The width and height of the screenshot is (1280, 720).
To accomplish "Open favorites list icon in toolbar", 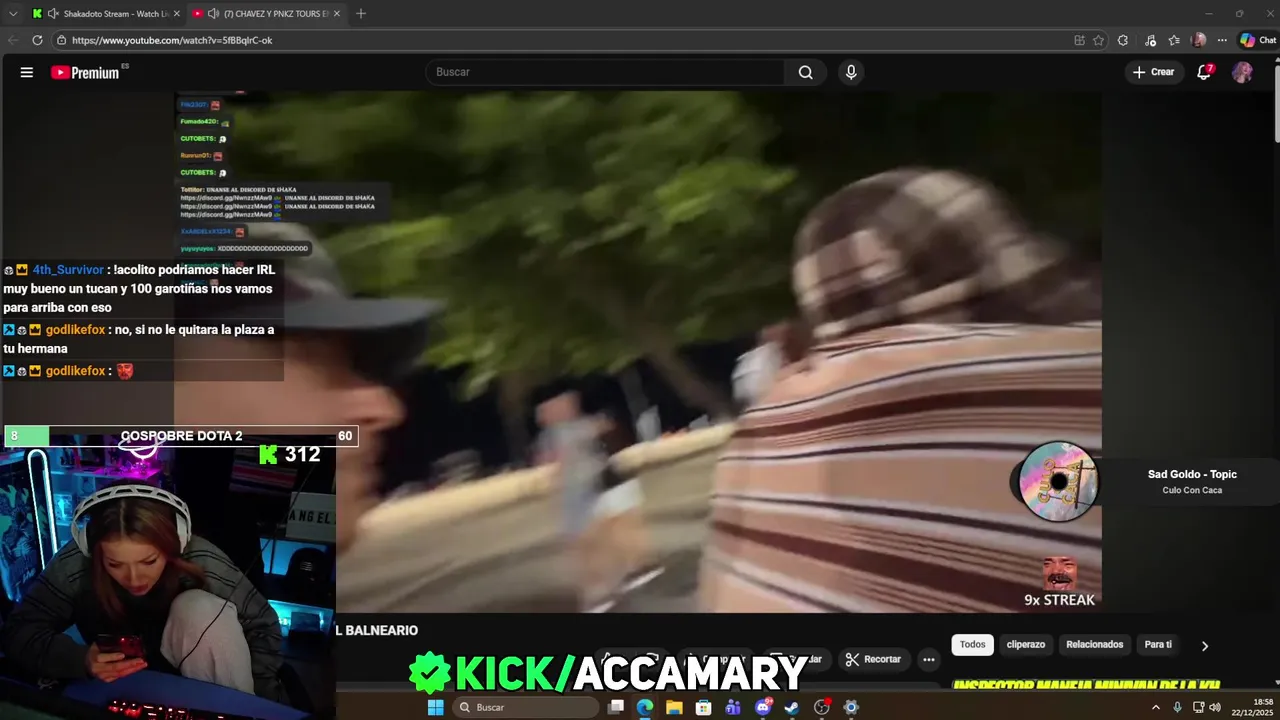I will [1174, 40].
